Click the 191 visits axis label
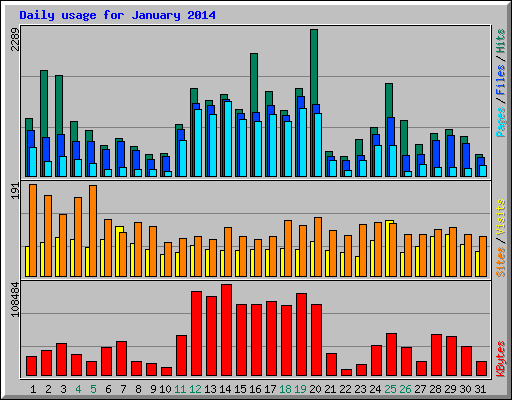 tap(15, 191)
